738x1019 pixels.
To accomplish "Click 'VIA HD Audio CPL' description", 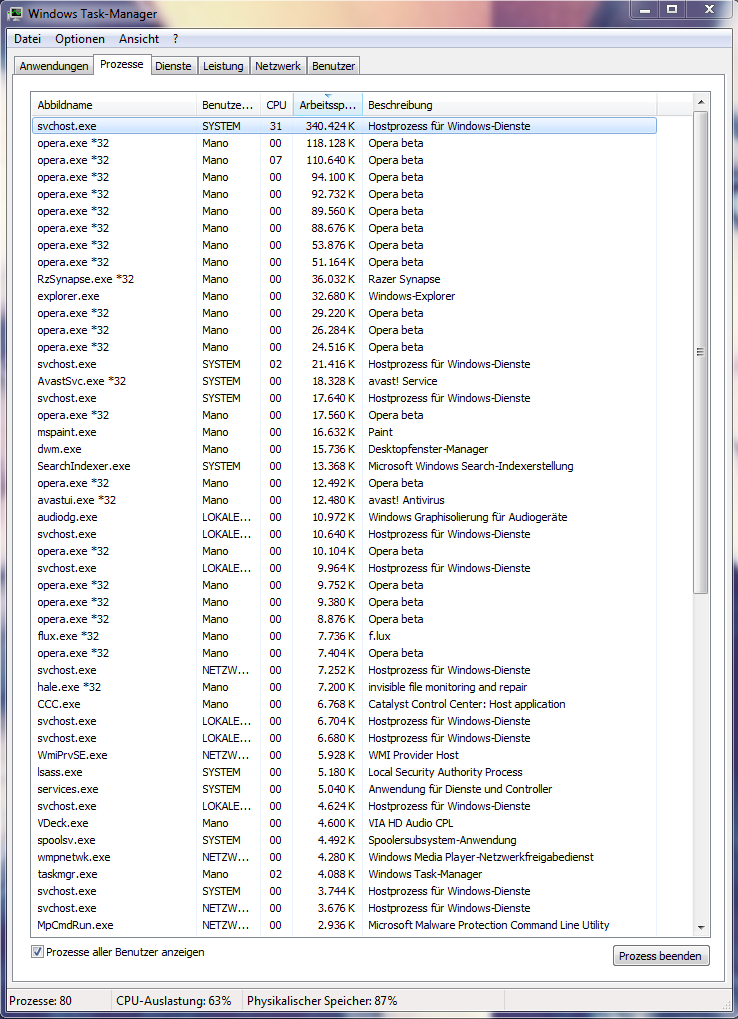I will pyautogui.click(x=411, y=823).
